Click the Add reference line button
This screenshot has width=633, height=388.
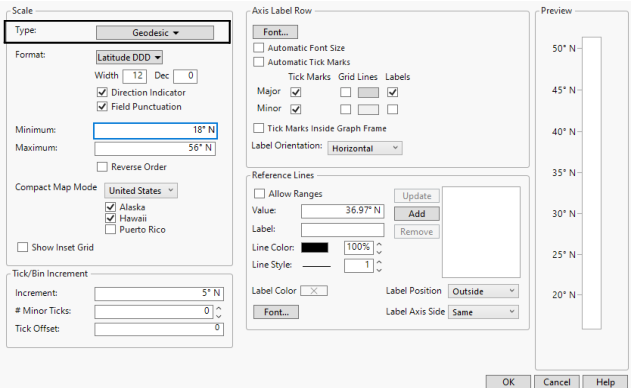click(x=417, y=214)
